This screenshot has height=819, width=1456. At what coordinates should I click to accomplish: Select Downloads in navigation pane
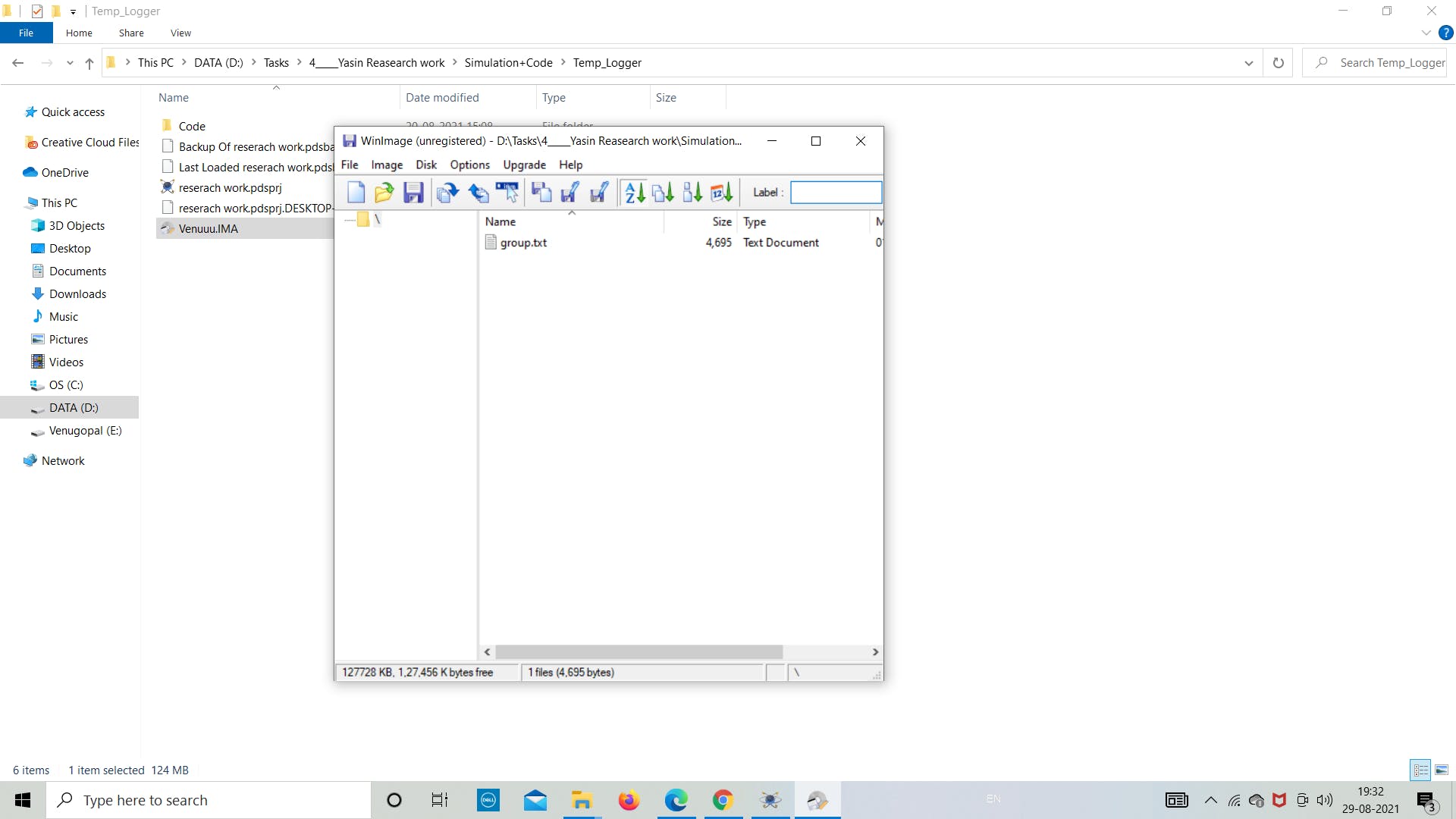click(77, 294)
